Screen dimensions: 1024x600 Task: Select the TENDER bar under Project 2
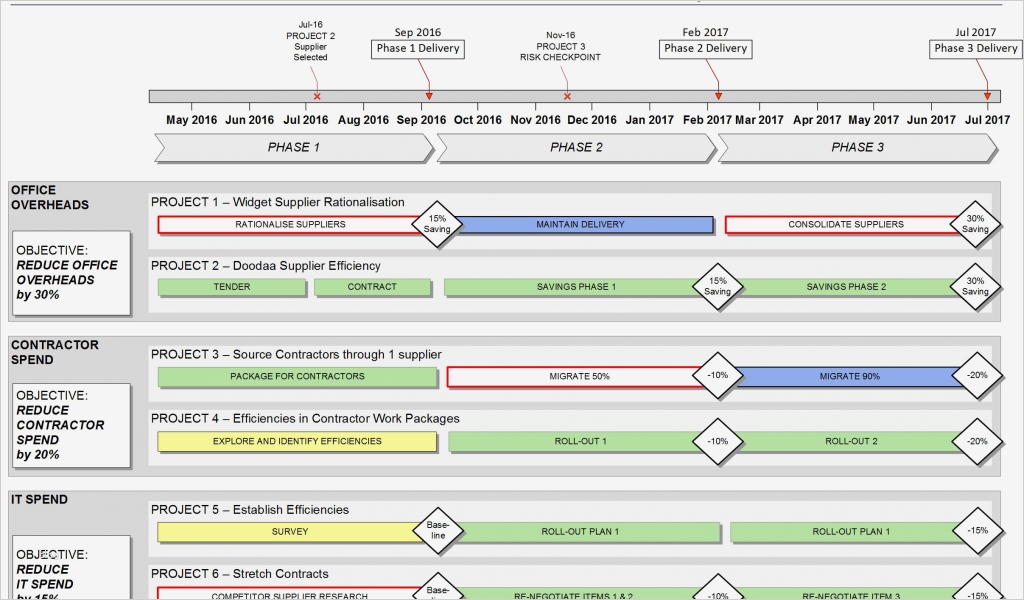232,287
